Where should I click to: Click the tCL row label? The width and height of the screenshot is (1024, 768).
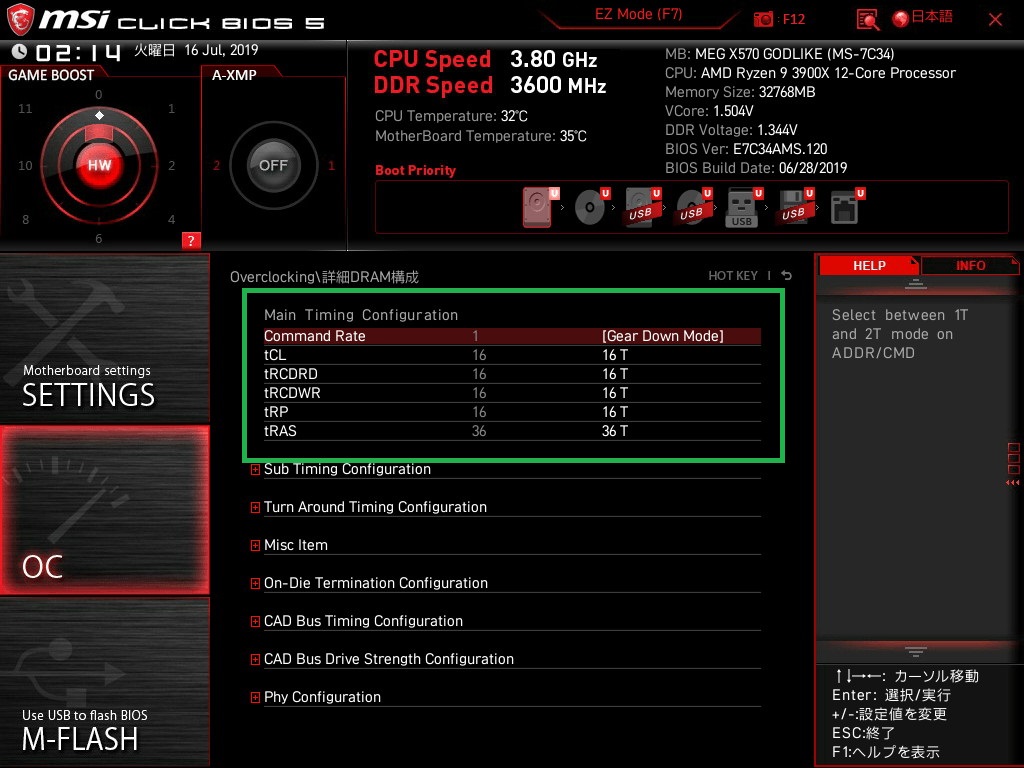[275, 355]
